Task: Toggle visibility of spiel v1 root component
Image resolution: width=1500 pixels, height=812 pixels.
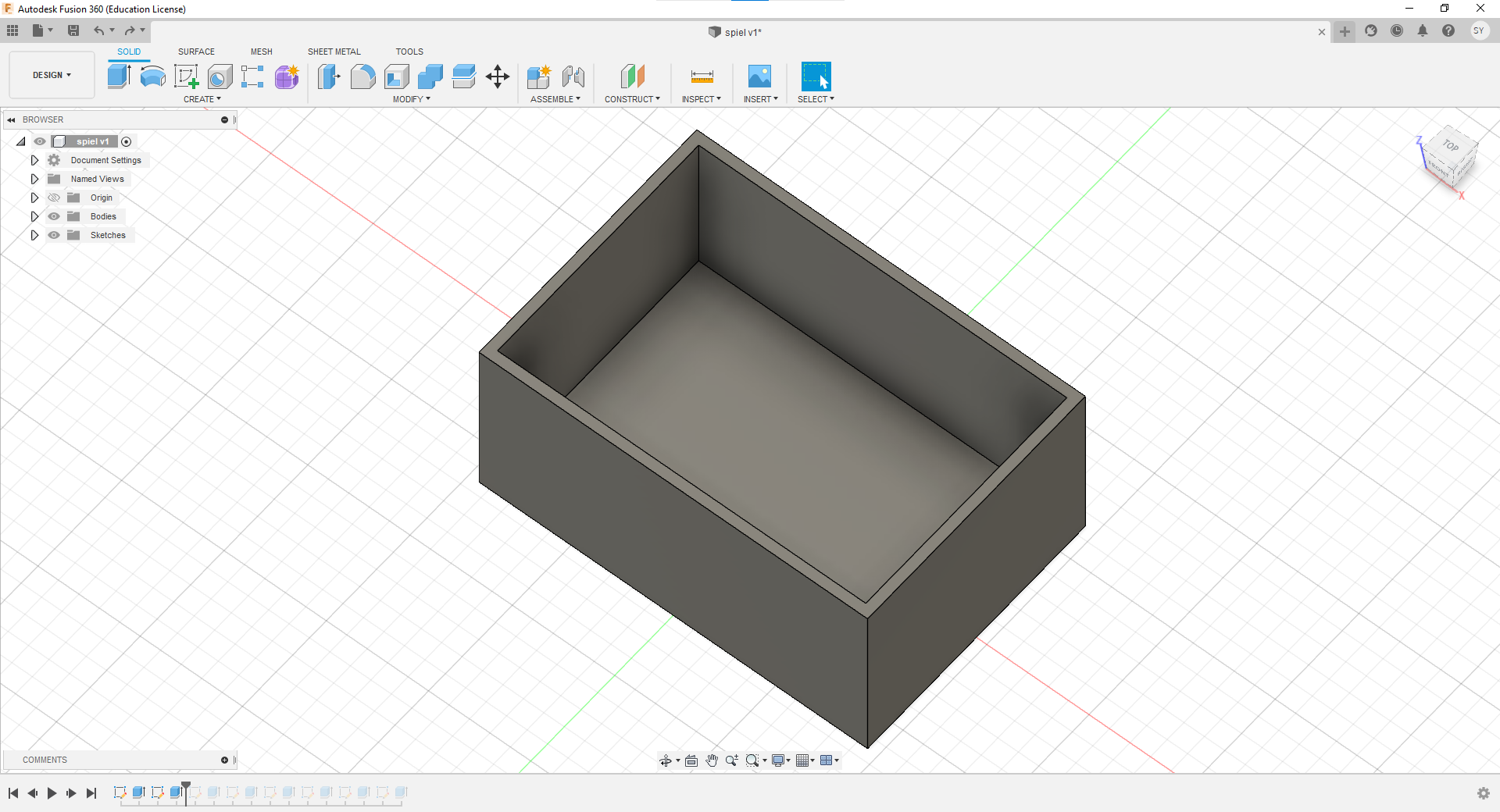Action: click(x=40, y=141)
